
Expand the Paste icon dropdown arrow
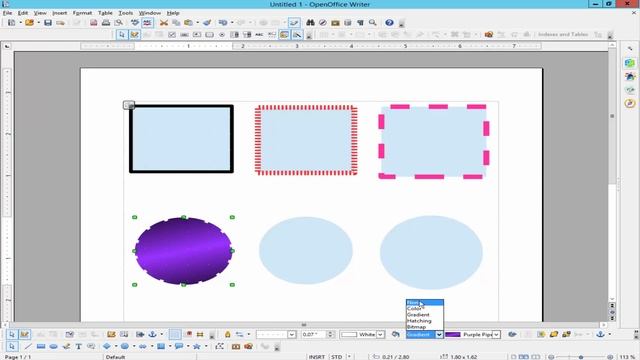pos(197,23)
